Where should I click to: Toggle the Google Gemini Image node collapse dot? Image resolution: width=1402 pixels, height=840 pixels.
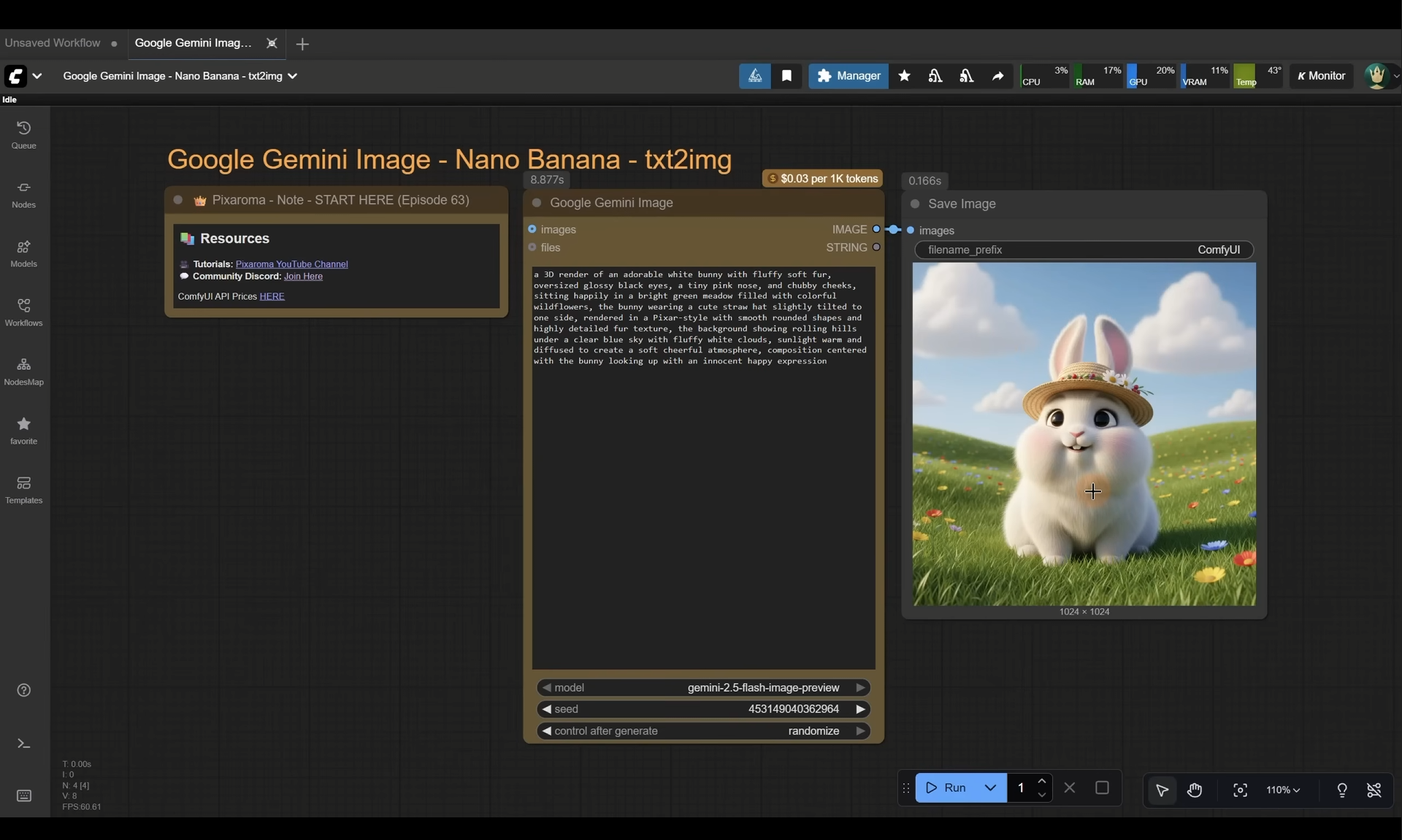click(537, 203)
